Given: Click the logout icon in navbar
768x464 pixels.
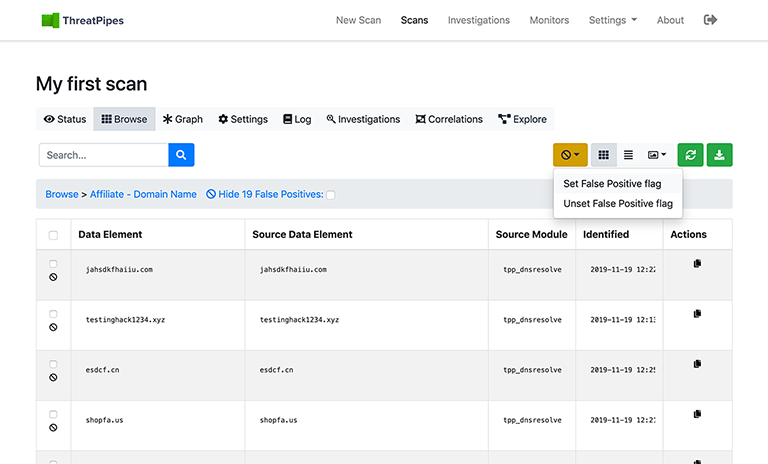Looking at the screenshot, I should pos(710,20).
